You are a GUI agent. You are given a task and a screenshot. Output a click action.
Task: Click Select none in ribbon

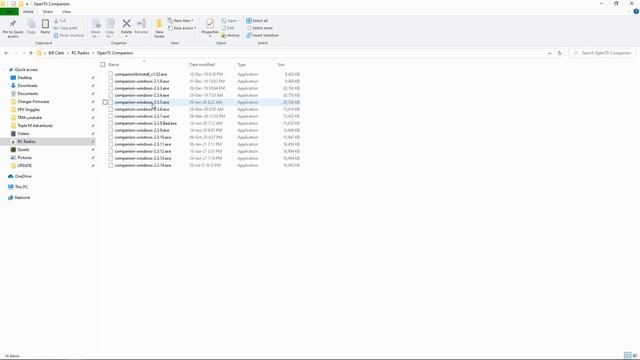pos(259,28)
